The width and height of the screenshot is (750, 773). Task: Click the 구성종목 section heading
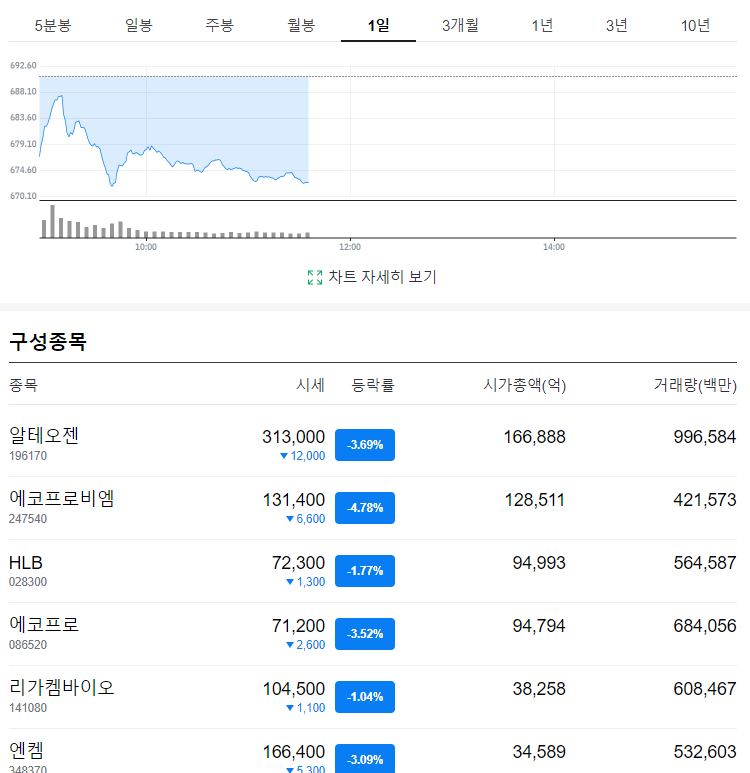click(48, 341)
